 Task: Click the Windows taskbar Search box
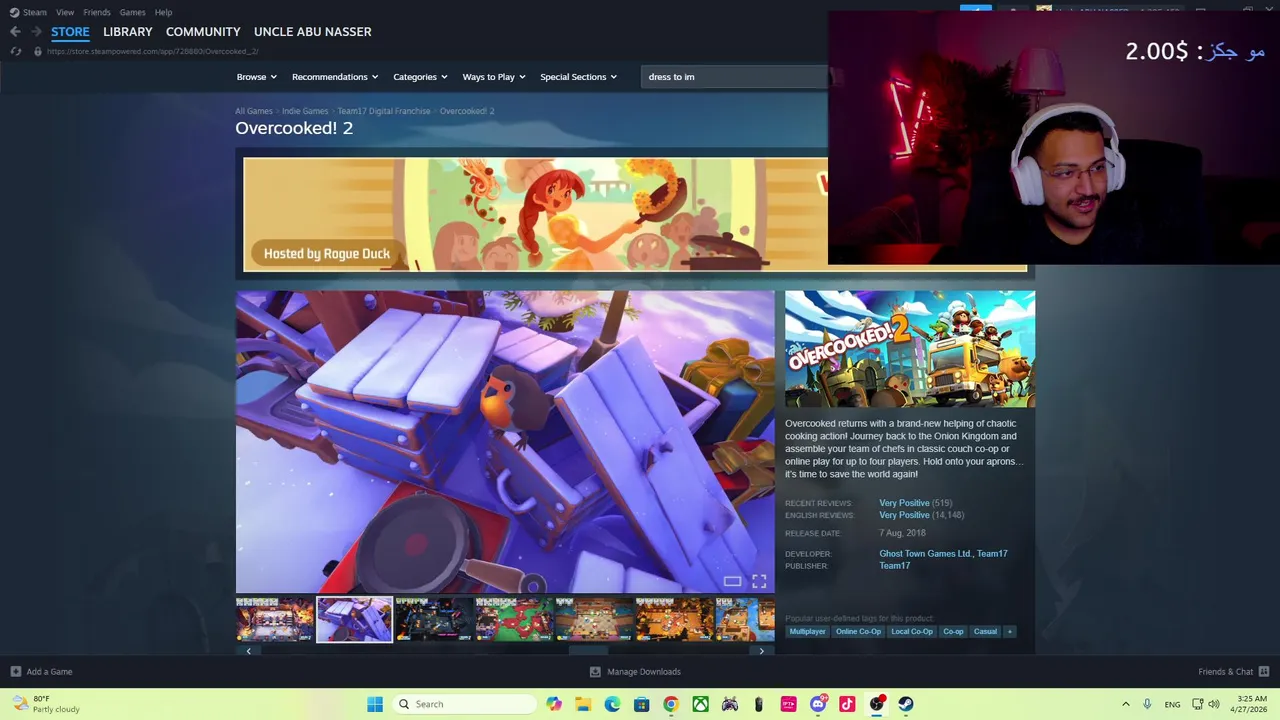click(x=463, y=704)
